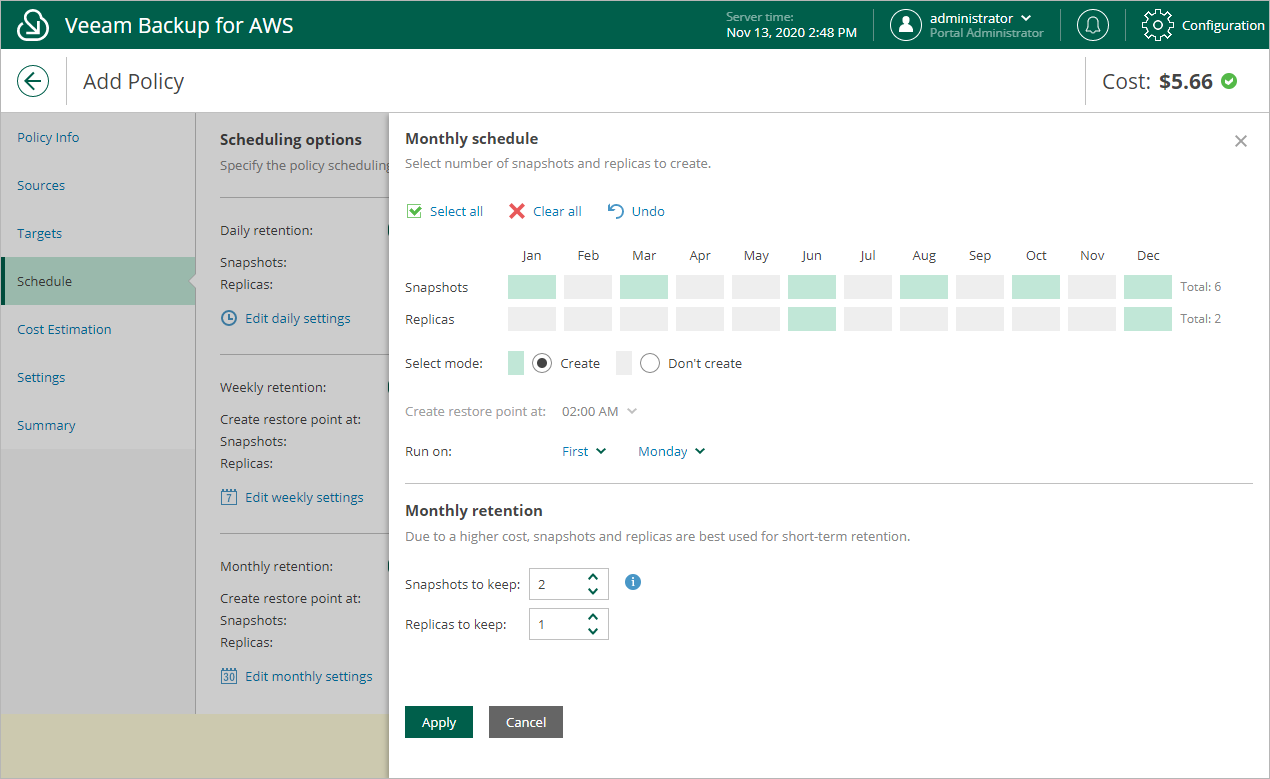
Task: Click the gray Don't create color swatch
Action: point(624,363)
